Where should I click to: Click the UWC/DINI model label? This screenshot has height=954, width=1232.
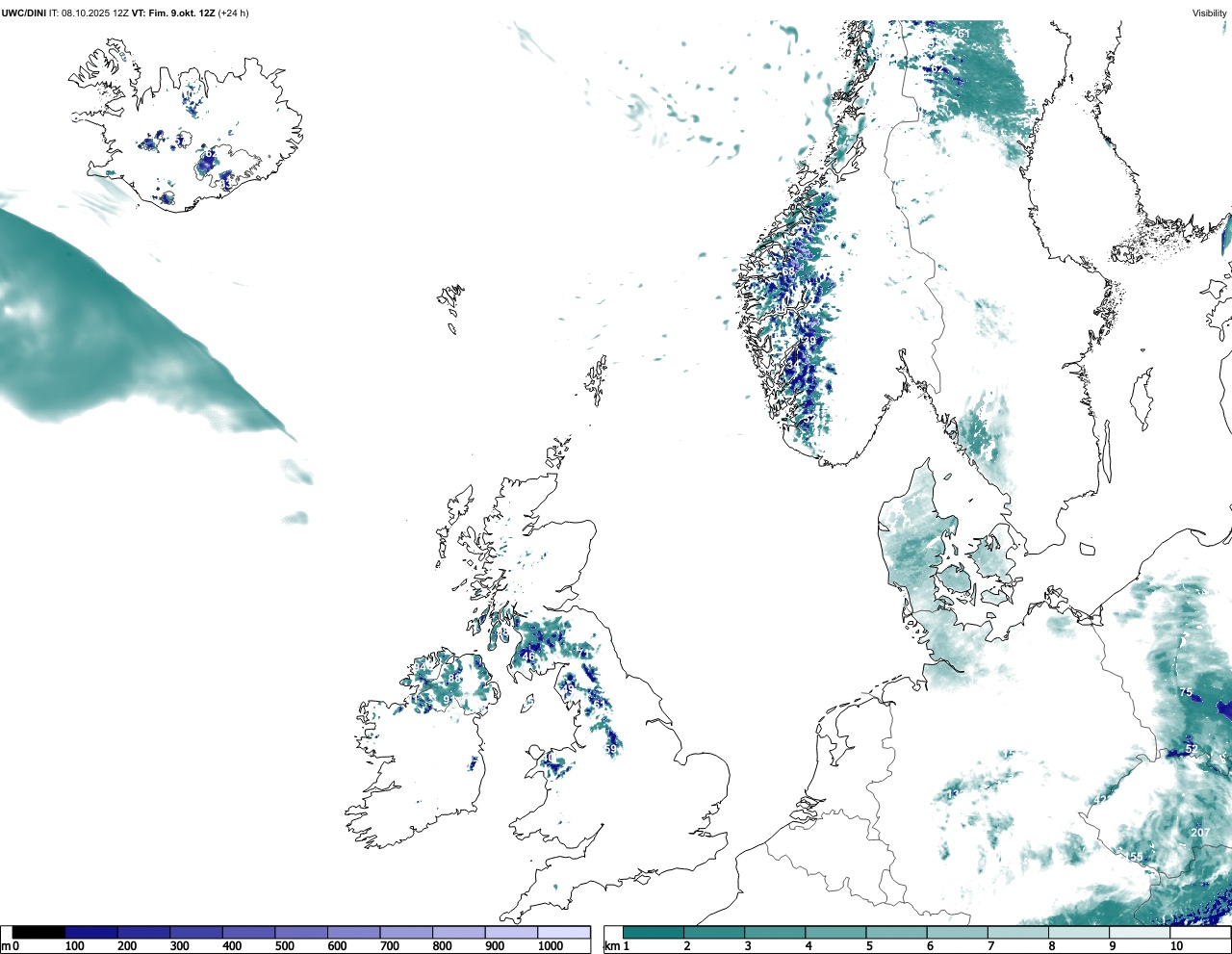point(24,13)
